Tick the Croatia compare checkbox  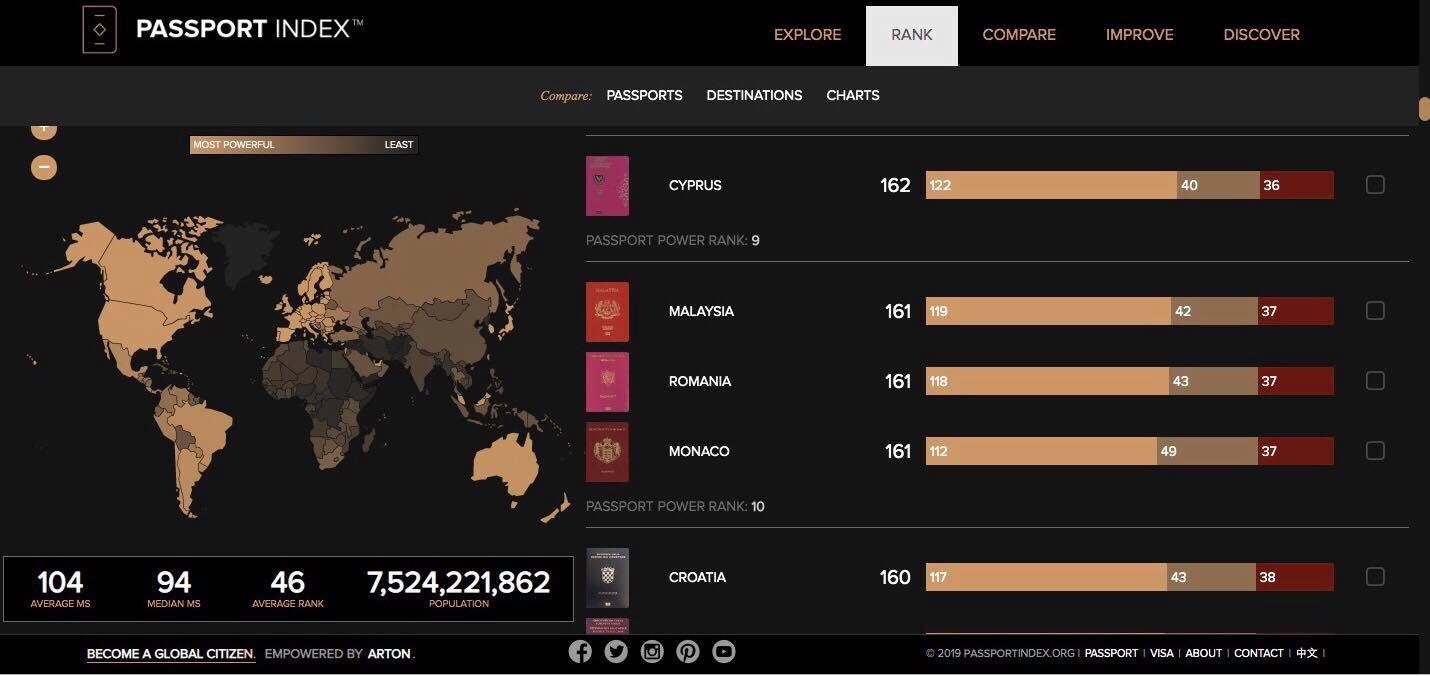click(x=1375, y=577)
